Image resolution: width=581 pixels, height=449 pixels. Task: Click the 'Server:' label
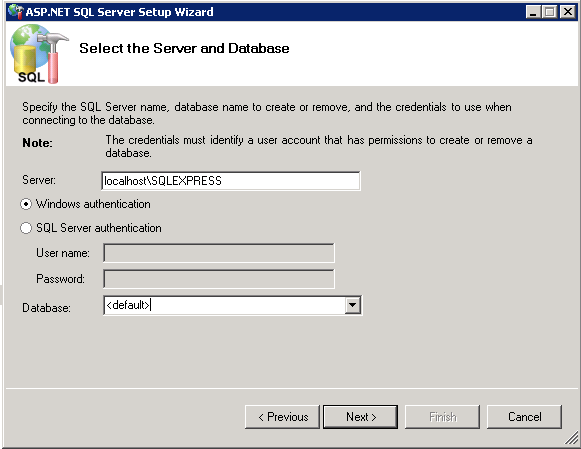(x=39, y=180)
